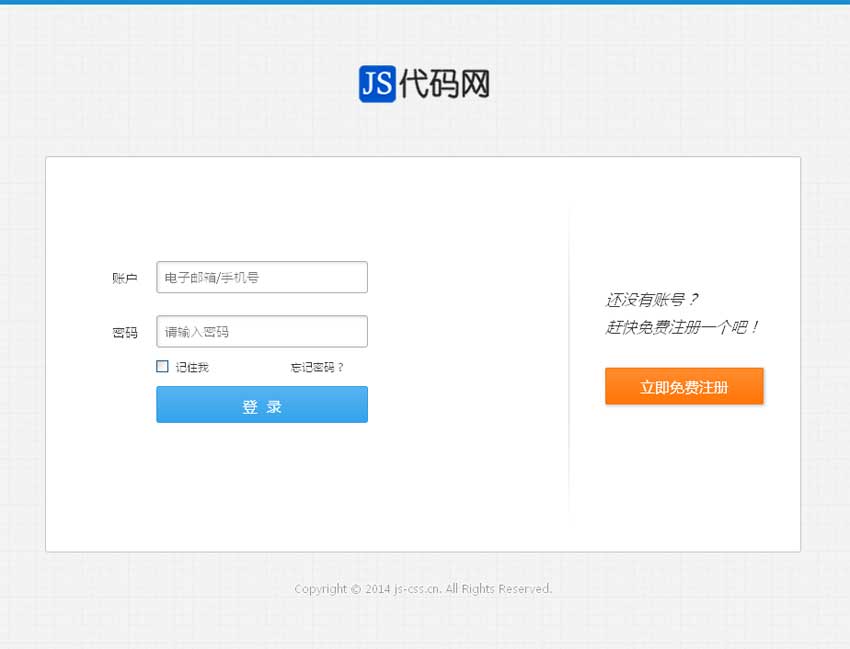The image size is (850, 649).
Task: Click the 账户 field label
Action: point(125,278)
